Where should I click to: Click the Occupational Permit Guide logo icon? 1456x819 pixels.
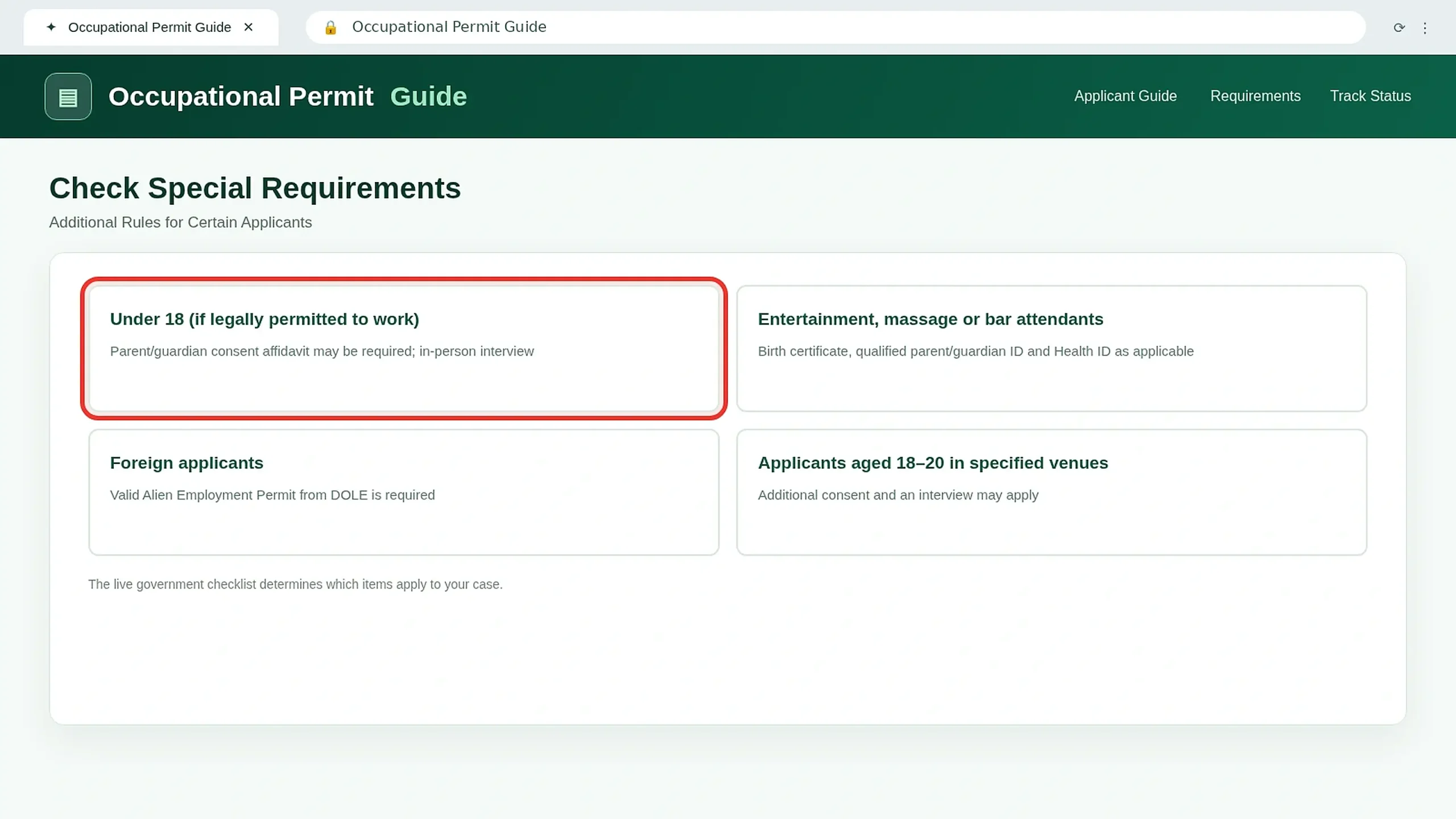68,96
